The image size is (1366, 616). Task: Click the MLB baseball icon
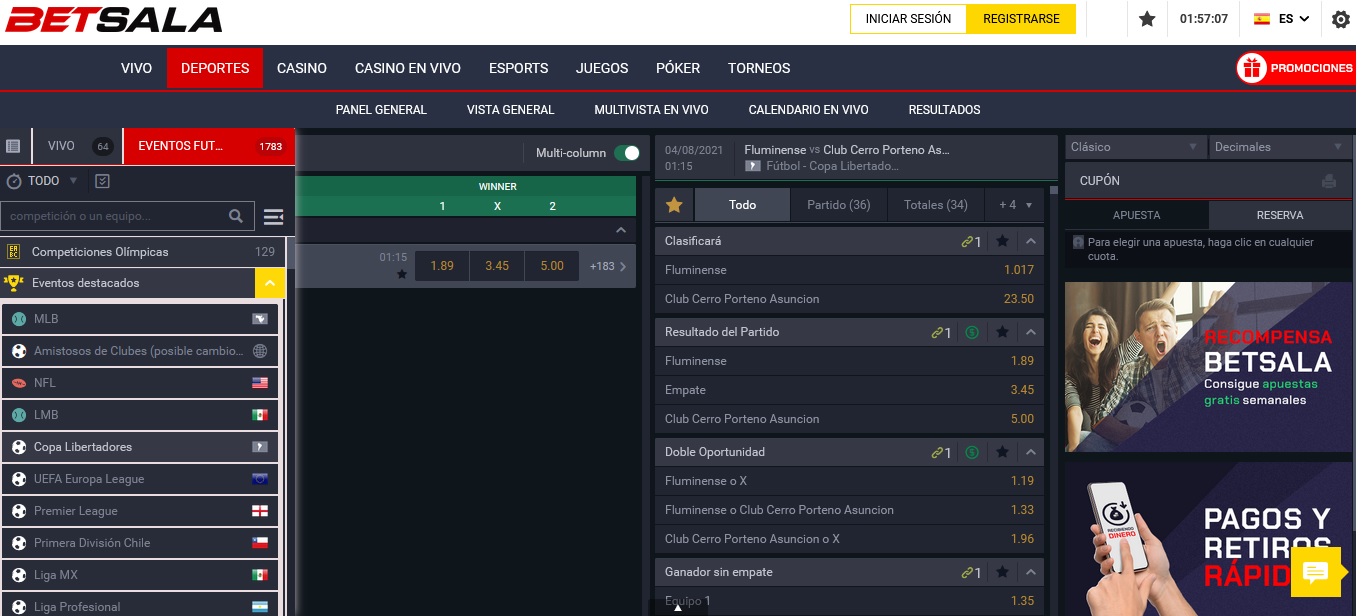click(18, 319)
